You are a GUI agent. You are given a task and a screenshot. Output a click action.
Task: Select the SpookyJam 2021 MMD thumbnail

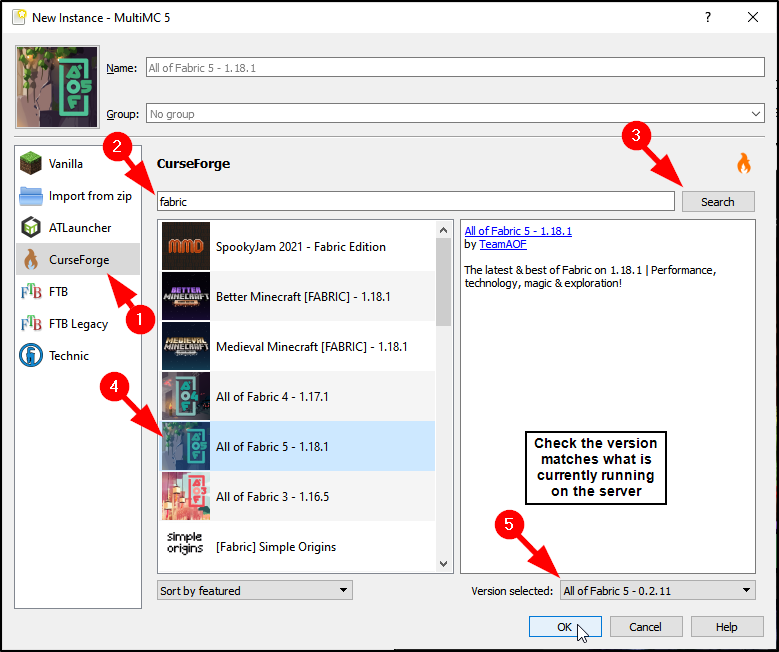click(x=186, y=246)
